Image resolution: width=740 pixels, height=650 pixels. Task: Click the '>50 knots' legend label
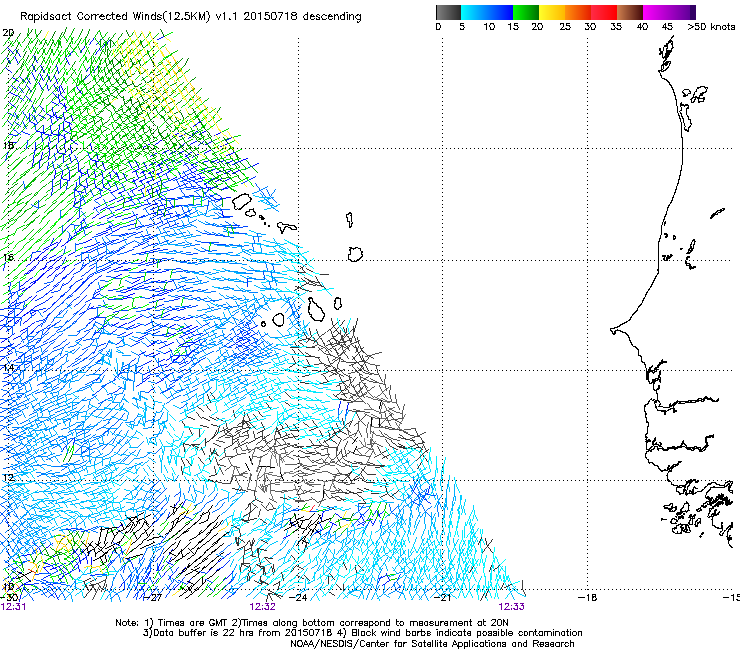(x=711, y=27)
